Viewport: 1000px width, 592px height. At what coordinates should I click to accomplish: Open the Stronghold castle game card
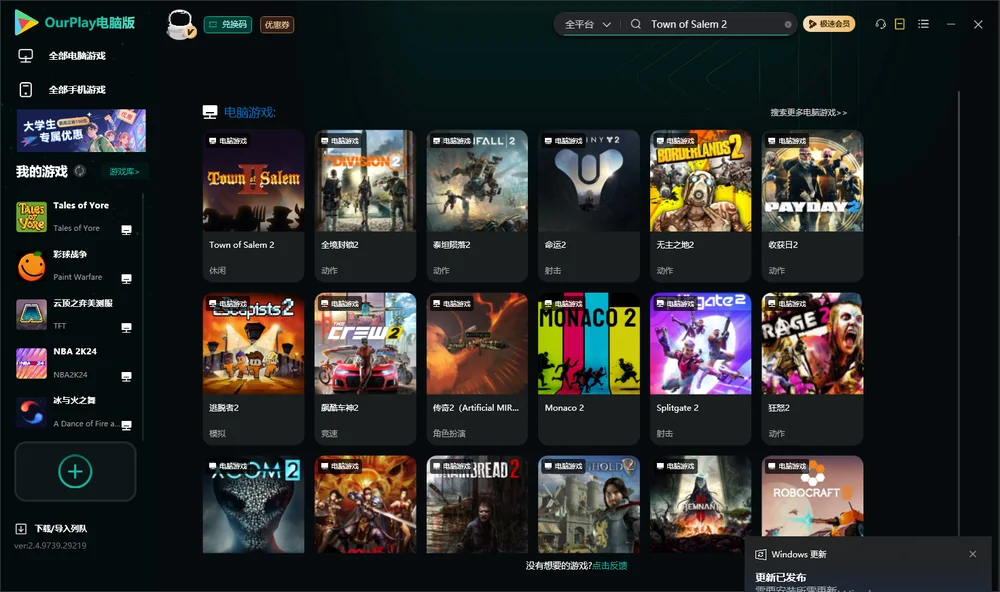coord(589,504)
